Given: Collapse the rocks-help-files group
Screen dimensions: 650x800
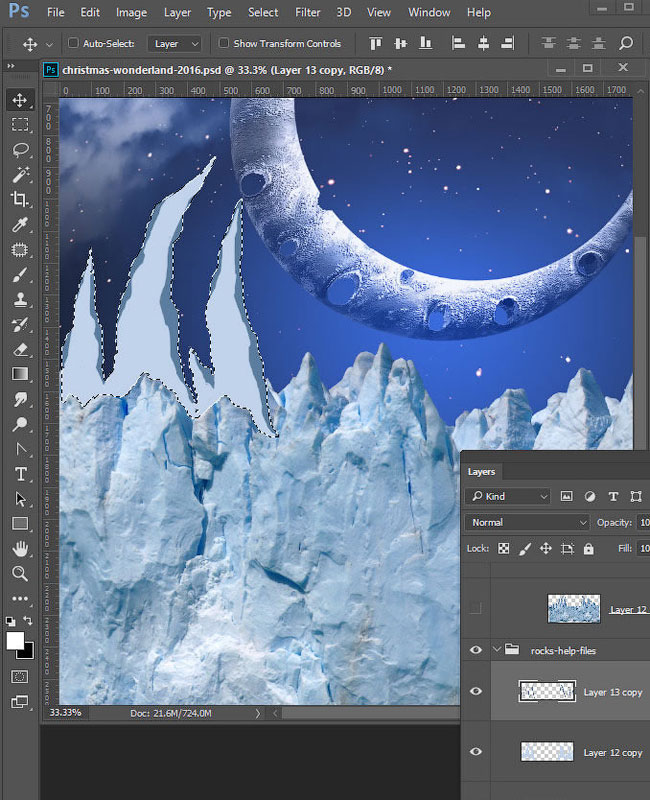Looking at the screenshot, I should point(497,649).
